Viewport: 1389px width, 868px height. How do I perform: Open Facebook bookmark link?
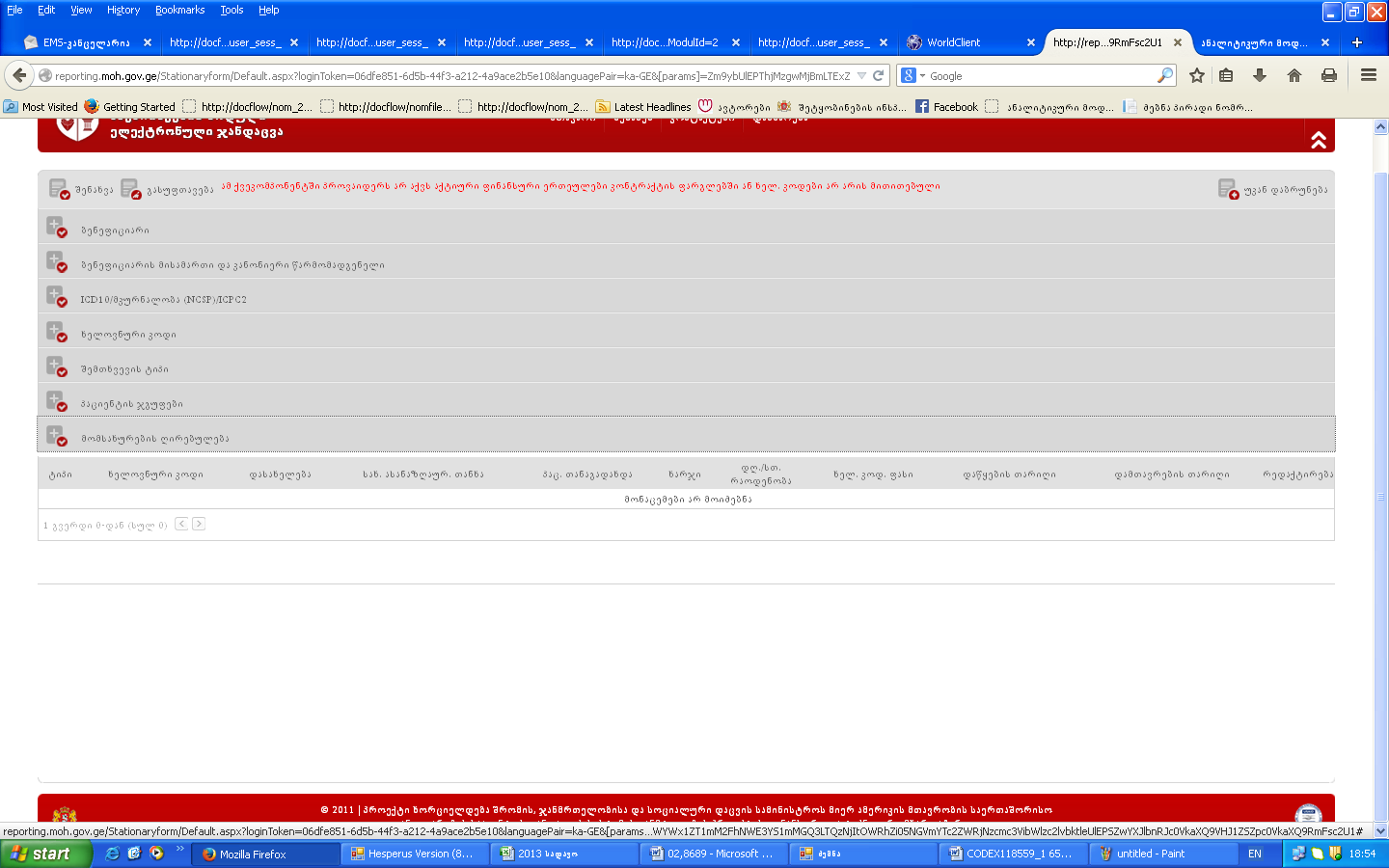point(946,107)
